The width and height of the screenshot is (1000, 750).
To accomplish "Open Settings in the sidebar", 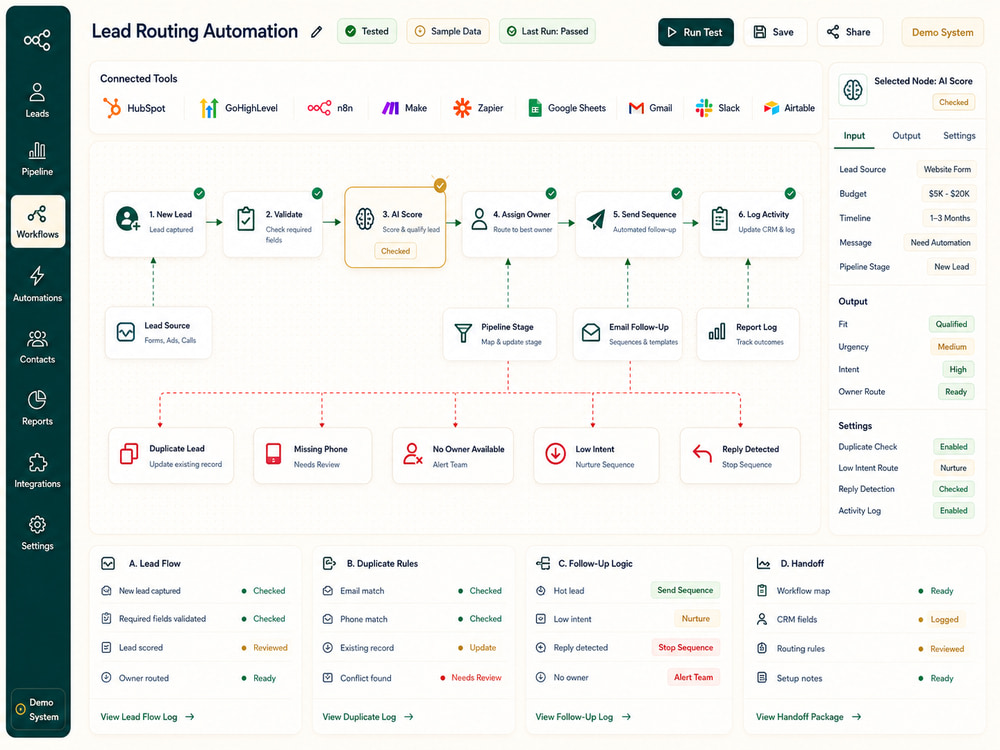I will tap(37, 533).
